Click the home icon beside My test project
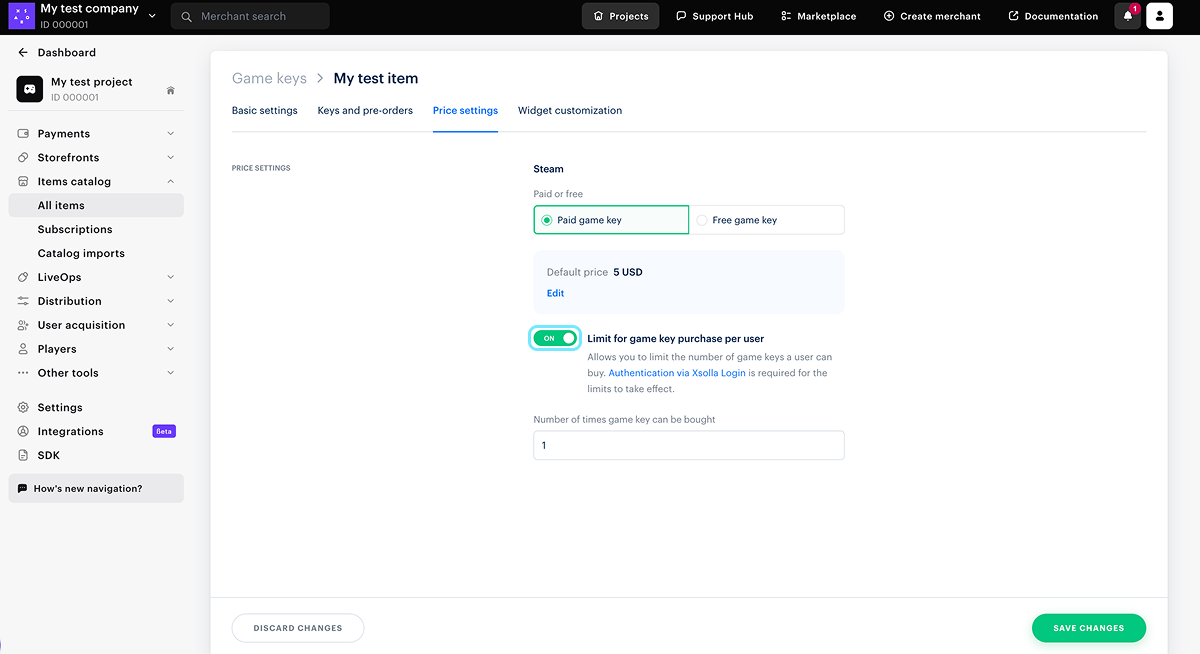This screenshot has height=654, width=1200. (x=171, y=90)
